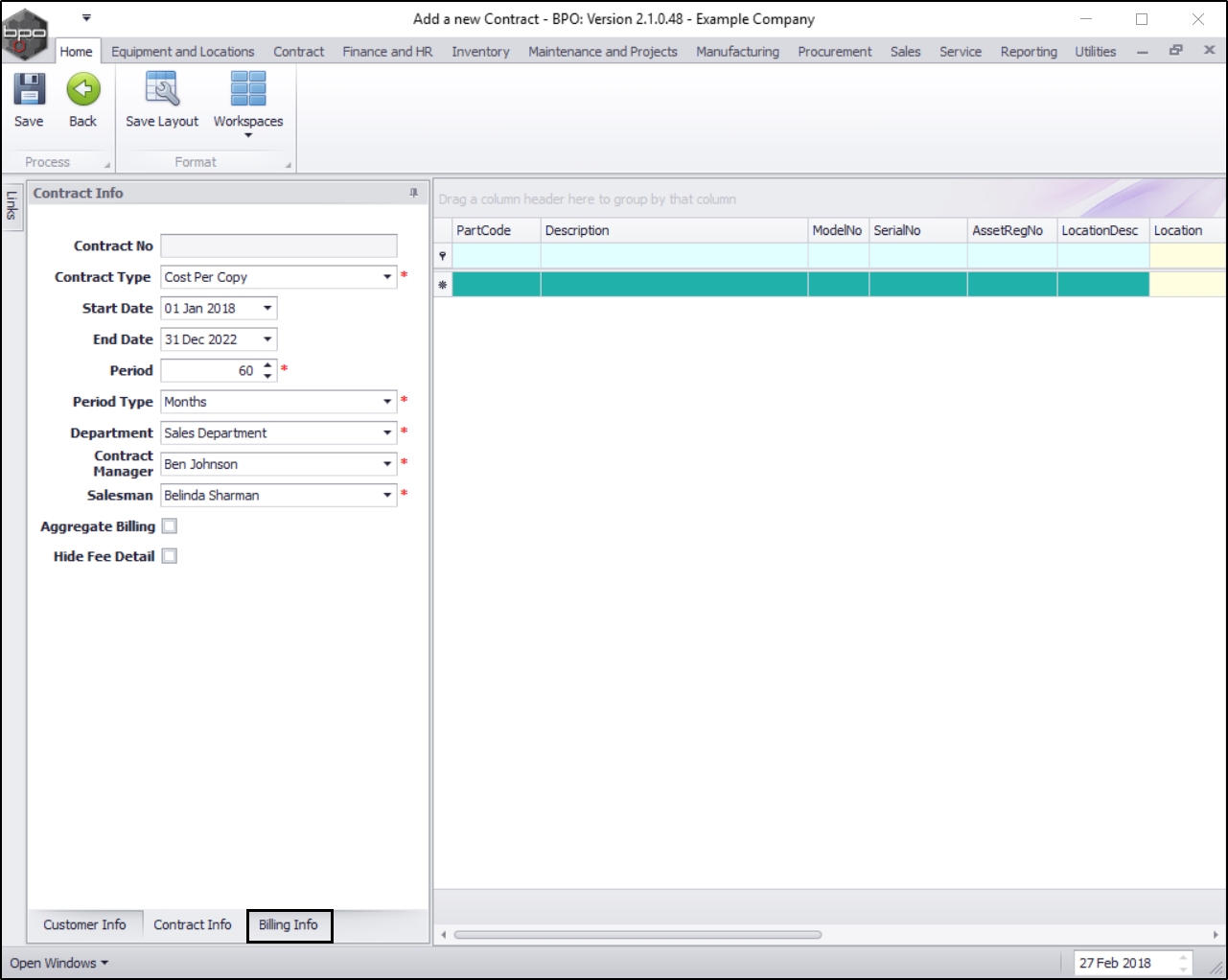Open the Finance and HR tab

pyautogui.click(x=388, y=52)
